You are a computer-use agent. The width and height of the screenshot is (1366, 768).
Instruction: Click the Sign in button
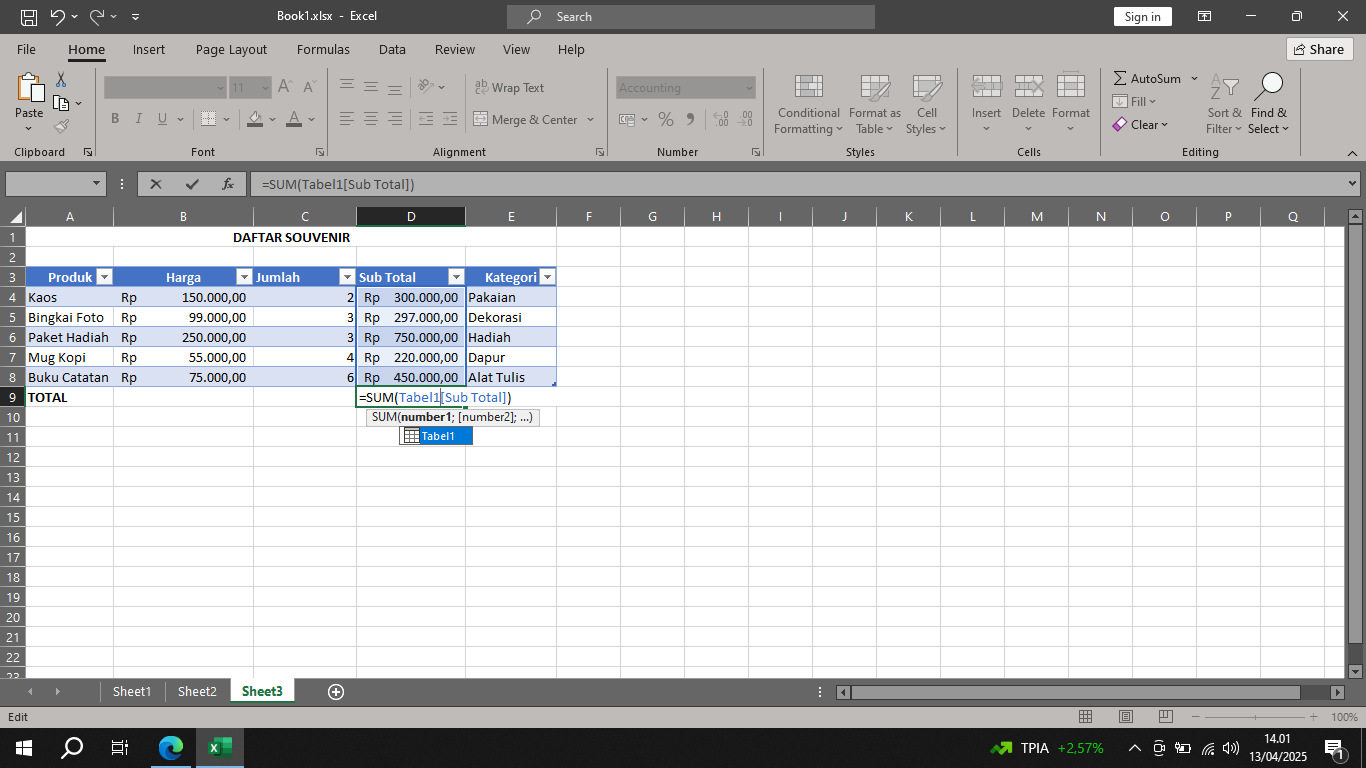(1142, 17)
